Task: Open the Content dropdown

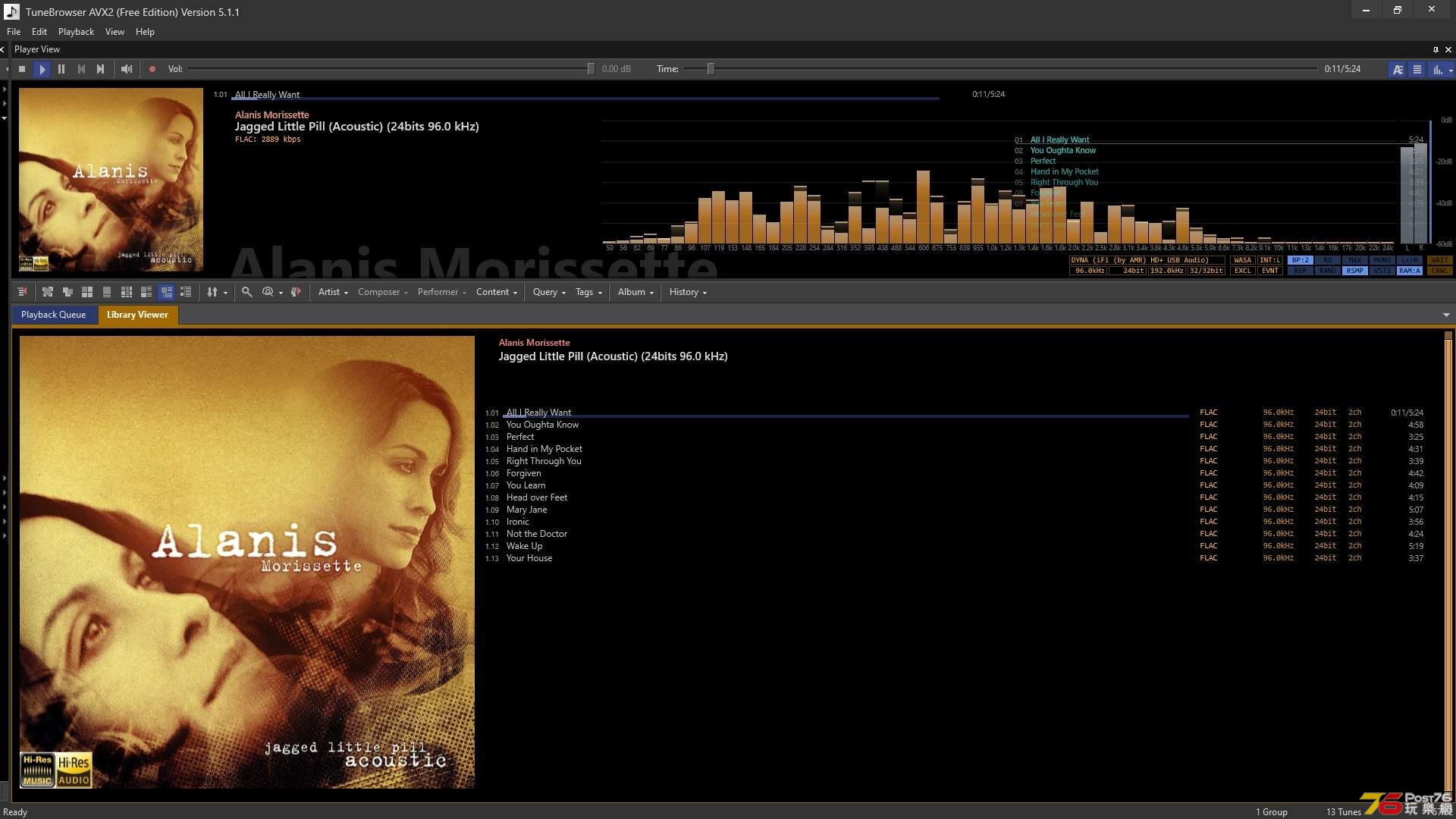Action: 497,292
